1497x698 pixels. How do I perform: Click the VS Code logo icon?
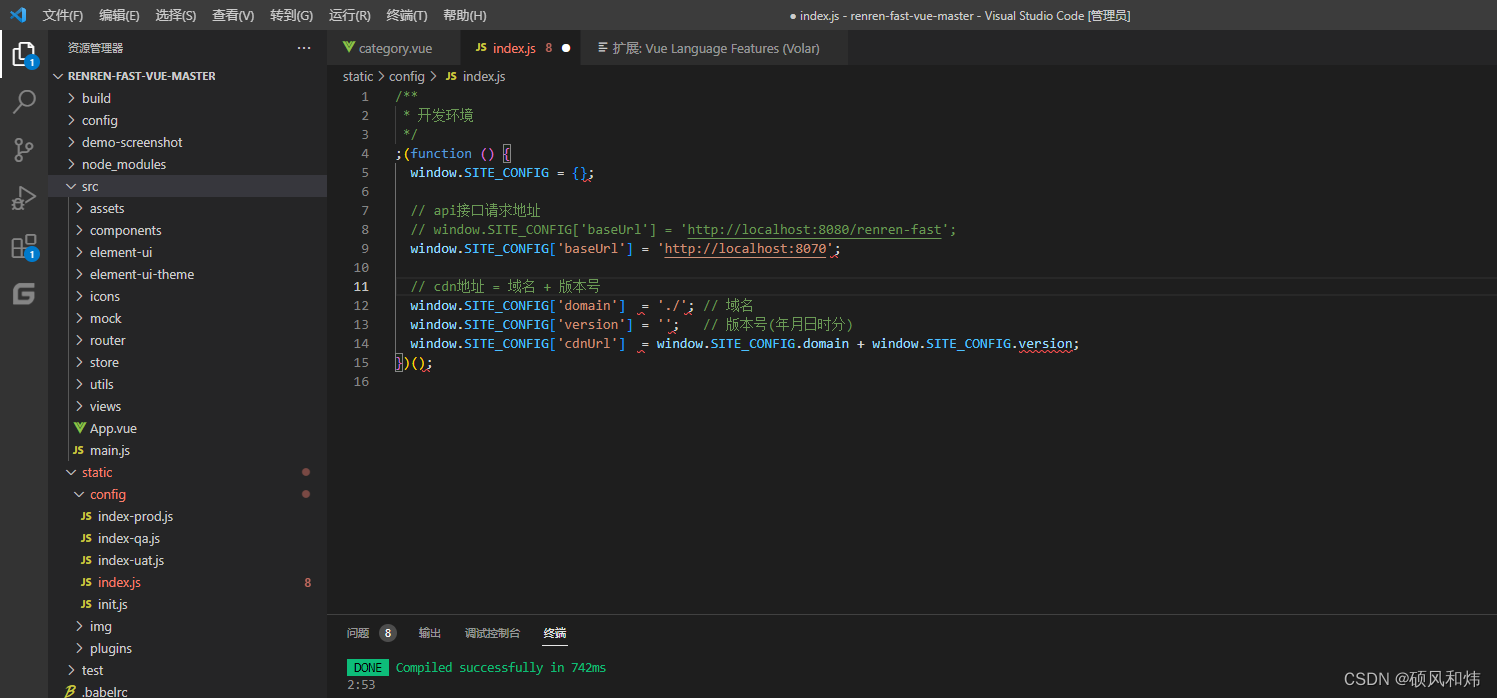(18, 15)
